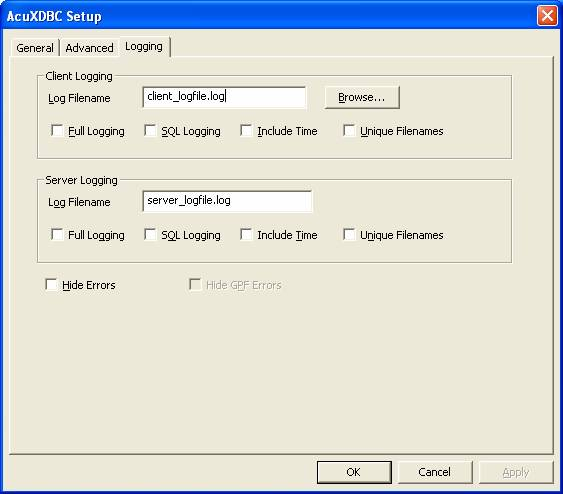Select the Logging tab
The width and height of the screenshot is (563, 494).
144,46
